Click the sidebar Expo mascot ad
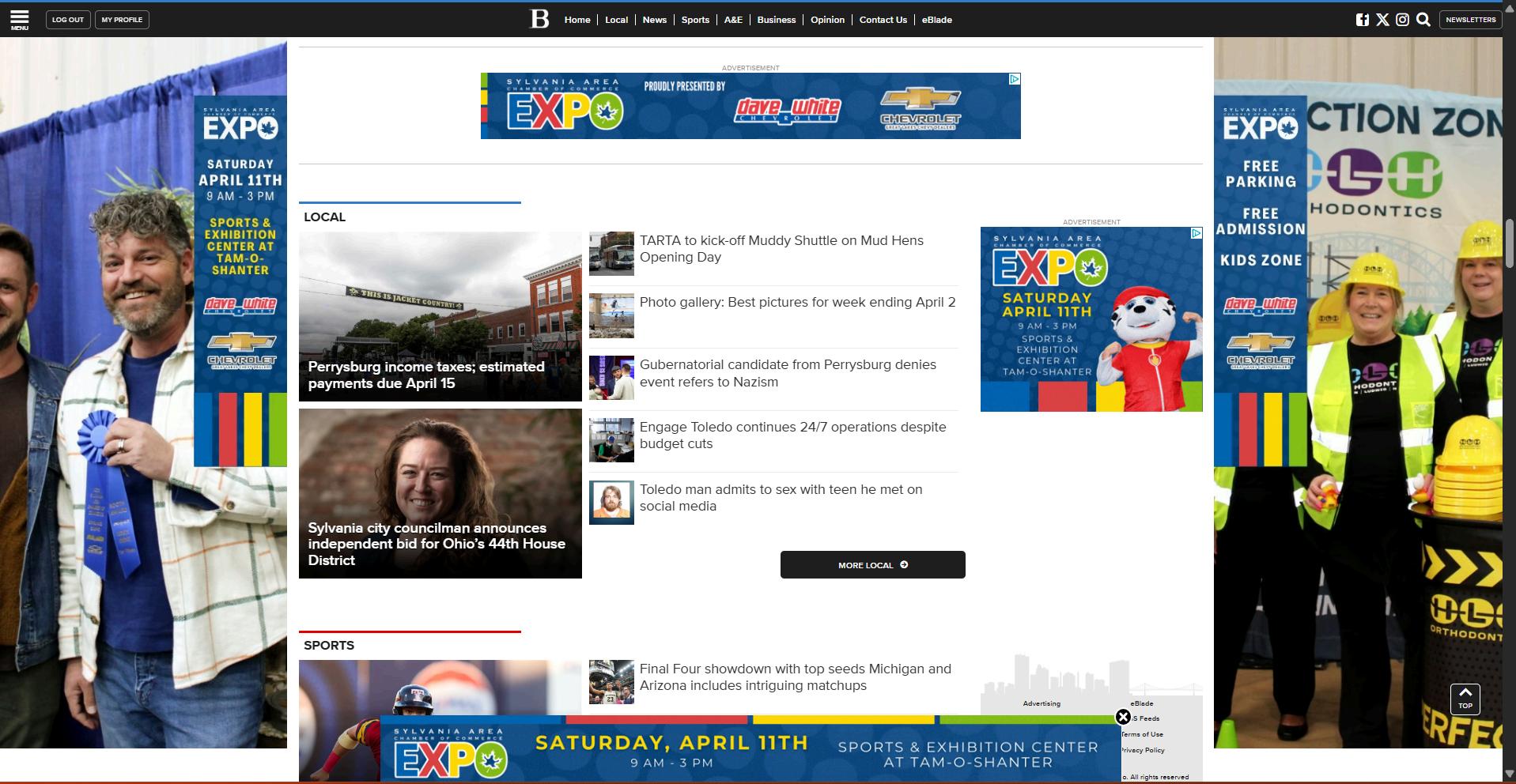The height and width of the screenshot is (784, 1516). (1091, 319)
